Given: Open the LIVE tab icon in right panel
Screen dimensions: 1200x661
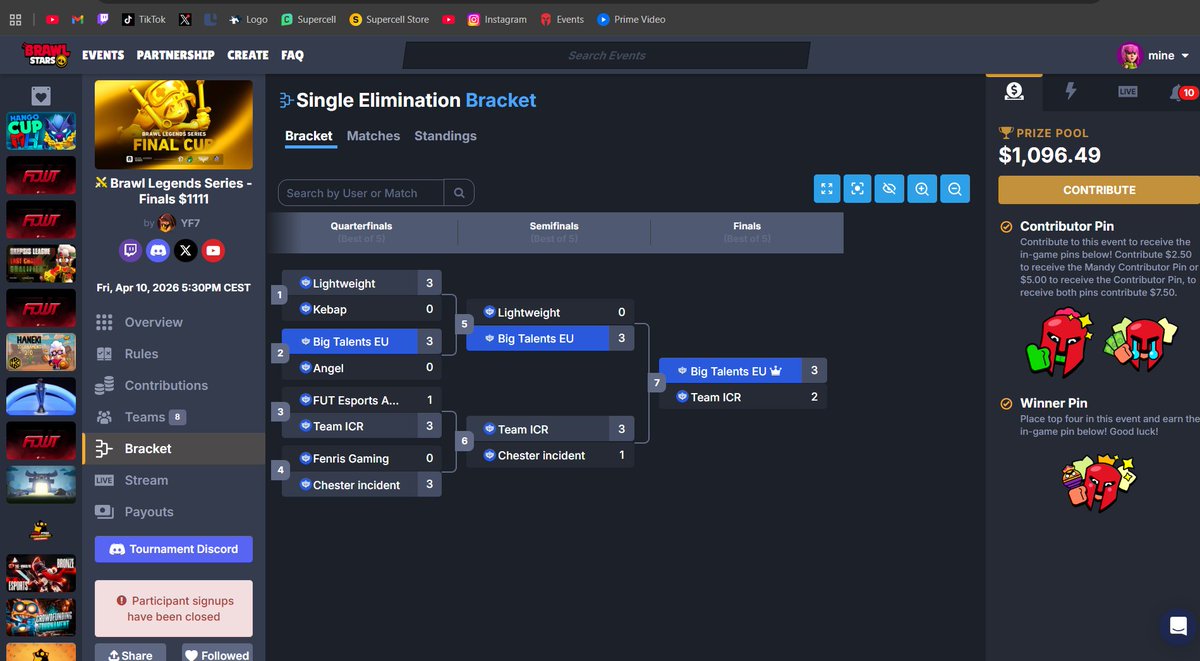Looking at the screenshot, I should pyautogui.click(x=1128, y=91).
